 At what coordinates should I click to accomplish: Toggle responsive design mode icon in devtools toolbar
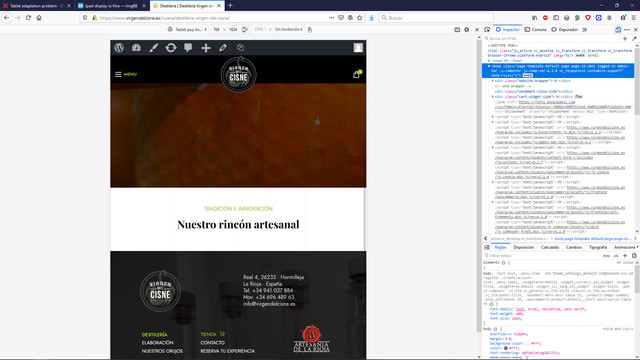[x=618, y=29]
